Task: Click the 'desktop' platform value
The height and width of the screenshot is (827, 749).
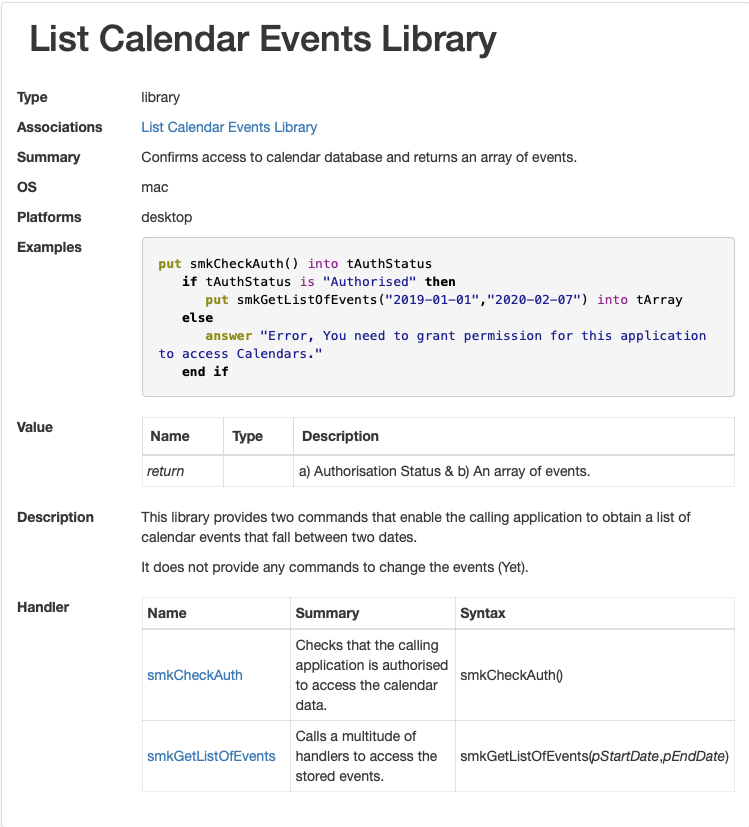Action: 166,217
